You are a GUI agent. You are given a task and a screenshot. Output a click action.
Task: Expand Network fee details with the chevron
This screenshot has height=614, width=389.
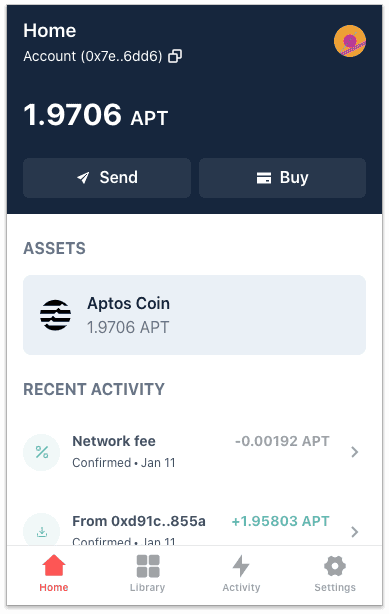click(355, 452)
